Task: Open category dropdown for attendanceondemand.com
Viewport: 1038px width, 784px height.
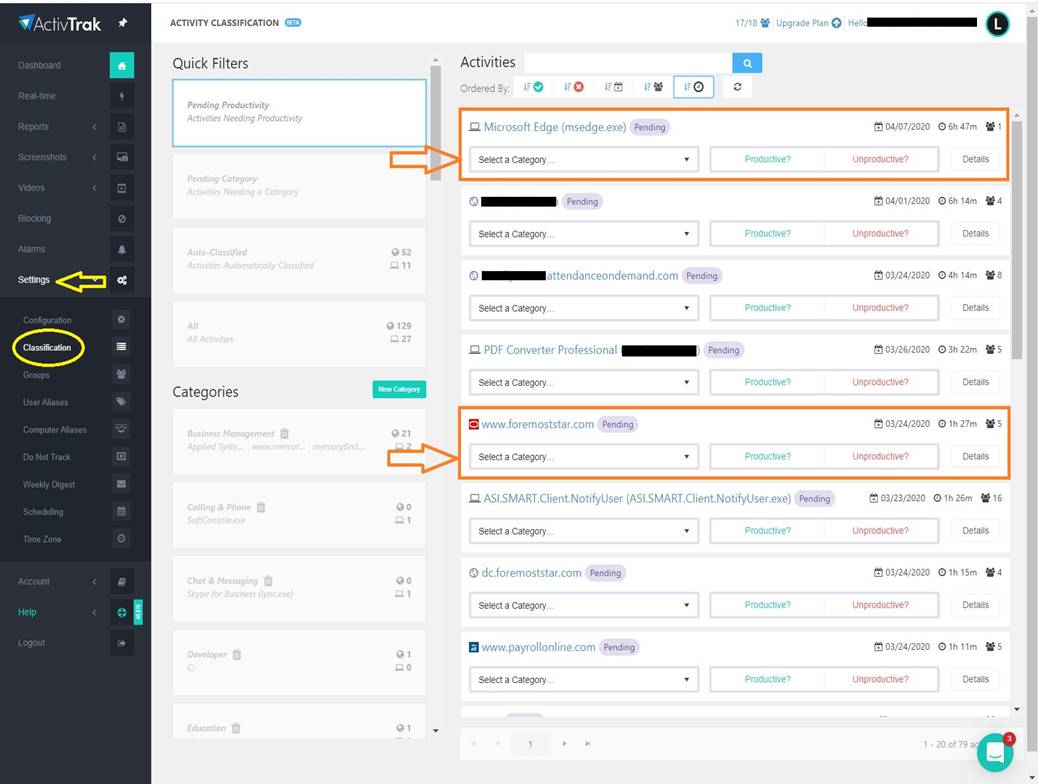Action: pos(584,309)
